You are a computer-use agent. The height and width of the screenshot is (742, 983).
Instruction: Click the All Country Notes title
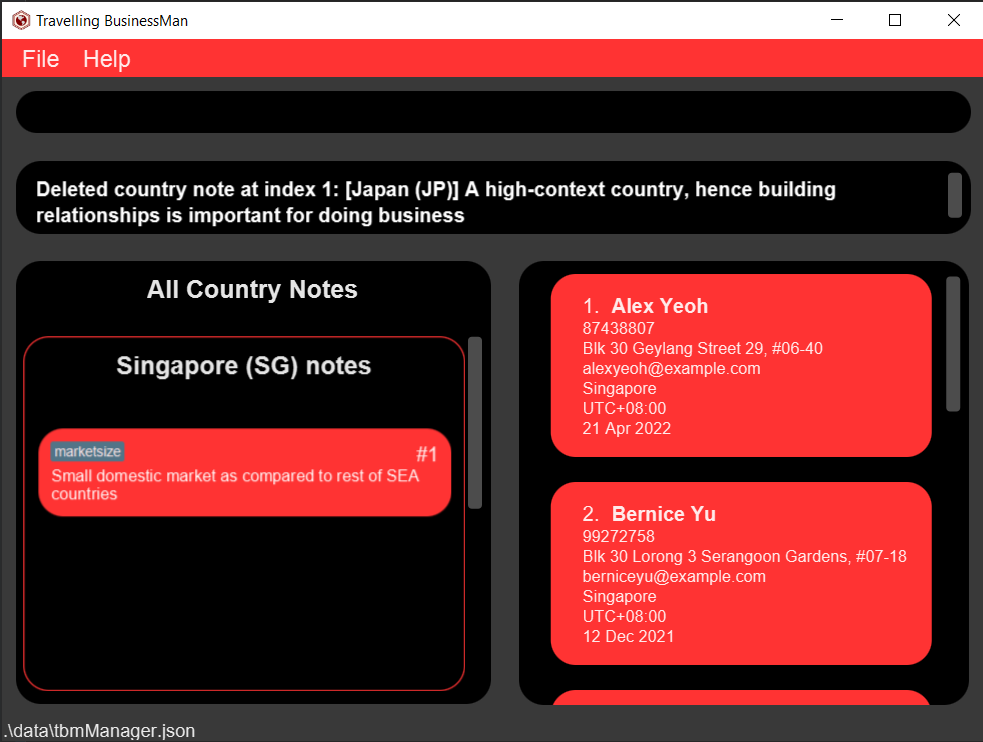[252, 290]
